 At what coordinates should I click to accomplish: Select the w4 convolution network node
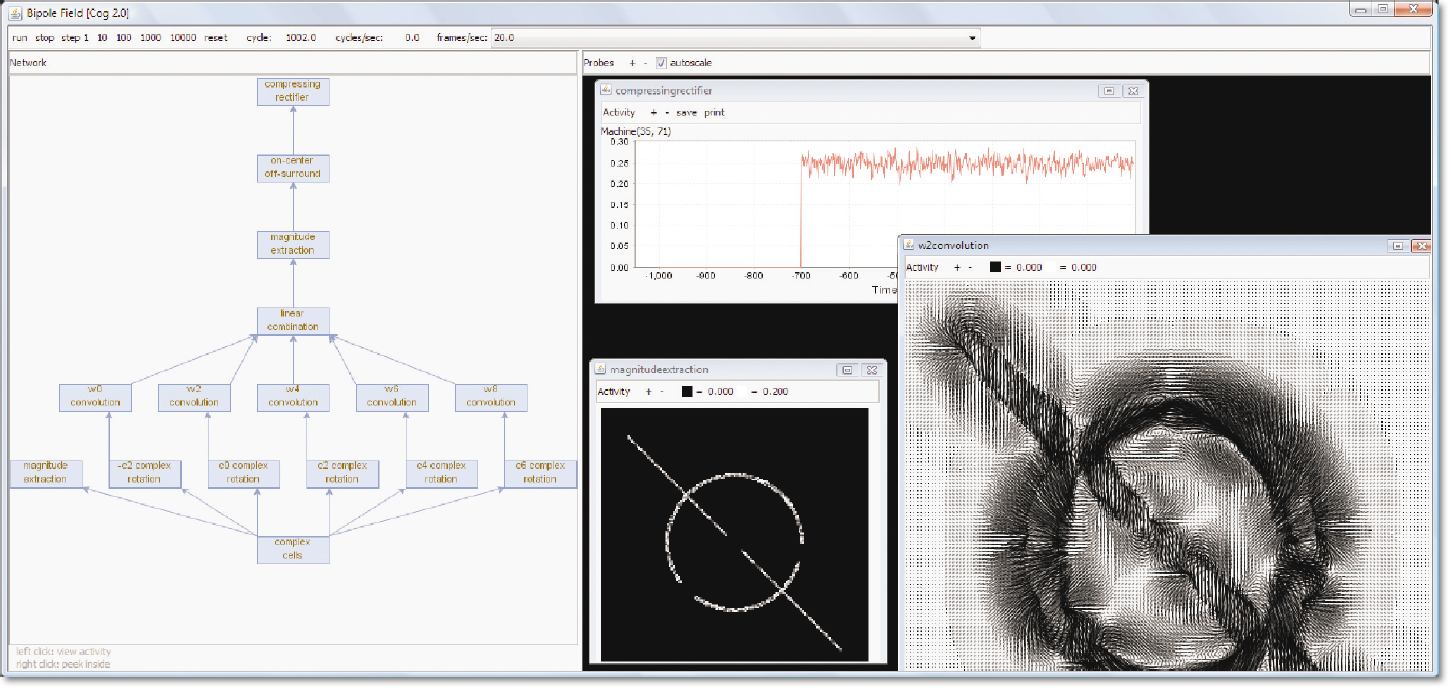[293, 397]
